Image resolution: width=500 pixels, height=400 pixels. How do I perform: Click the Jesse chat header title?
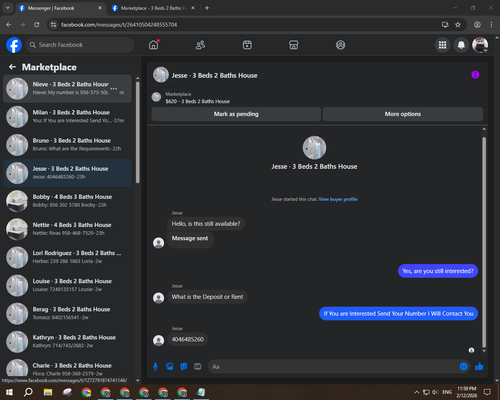click(214, 76)
